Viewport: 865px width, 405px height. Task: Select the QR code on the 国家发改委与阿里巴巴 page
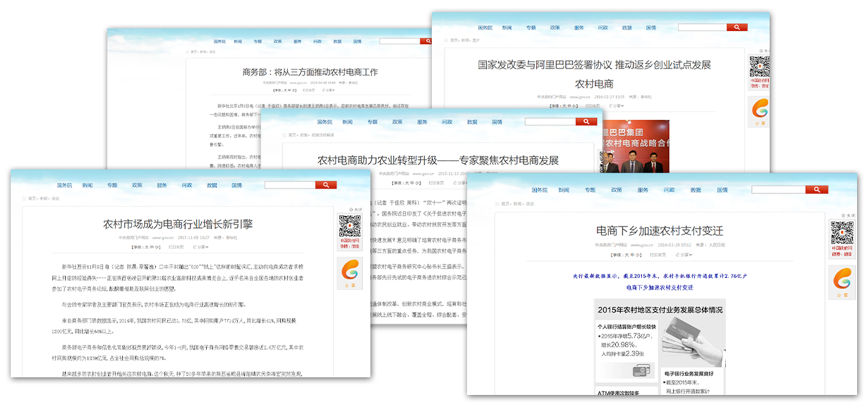tap(760, 68)
